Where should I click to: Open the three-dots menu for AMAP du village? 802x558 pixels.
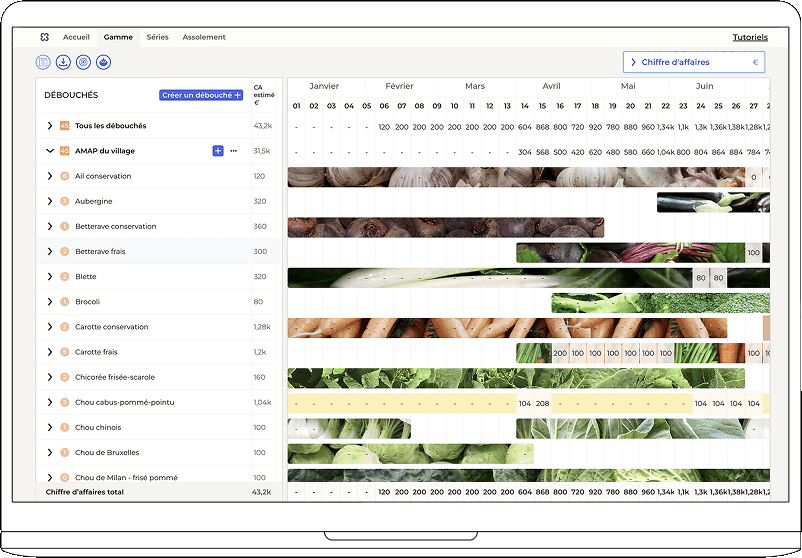[x=234, y=151]
